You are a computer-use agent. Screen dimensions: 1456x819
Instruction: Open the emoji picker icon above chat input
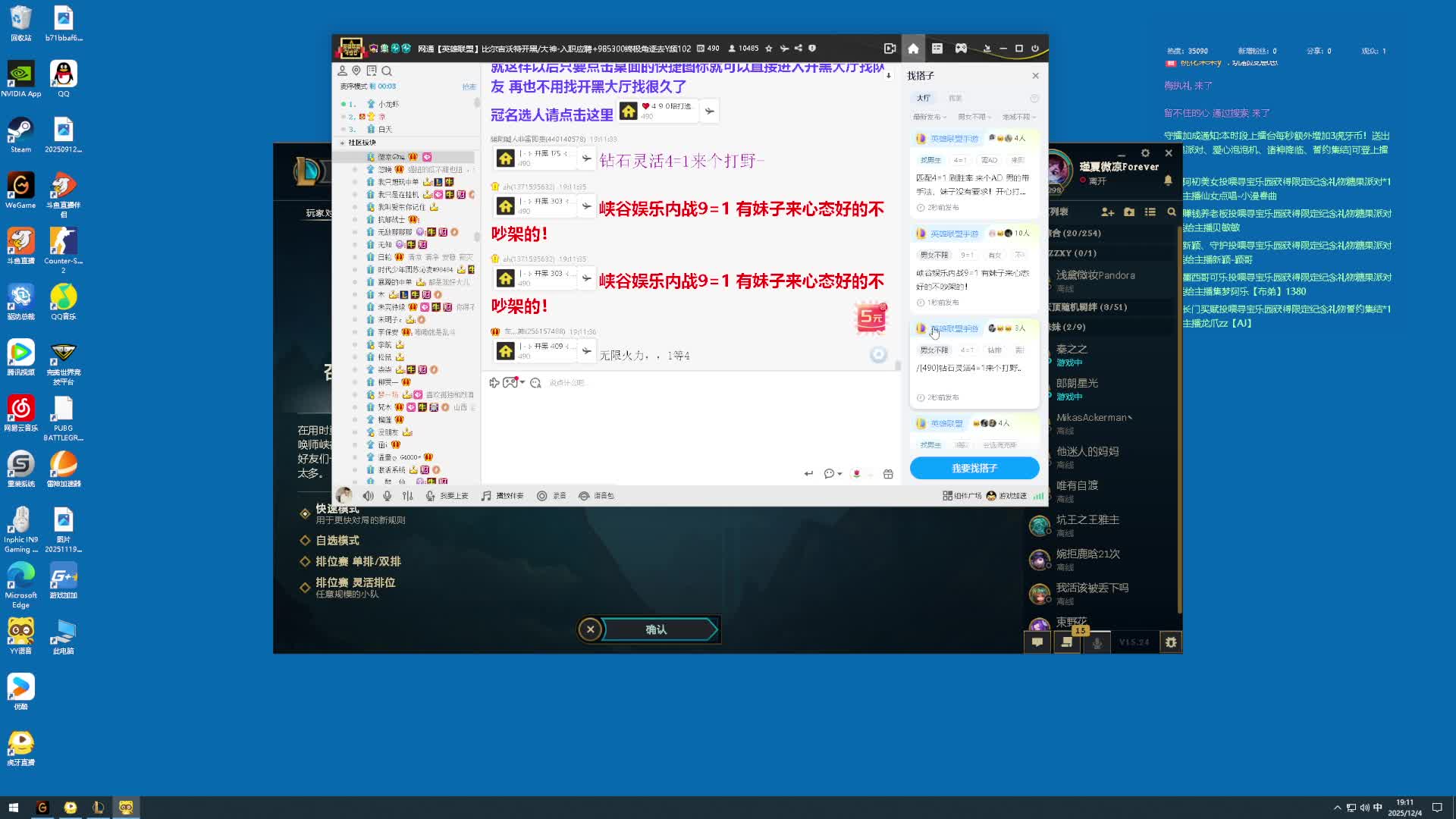(535, 383)
